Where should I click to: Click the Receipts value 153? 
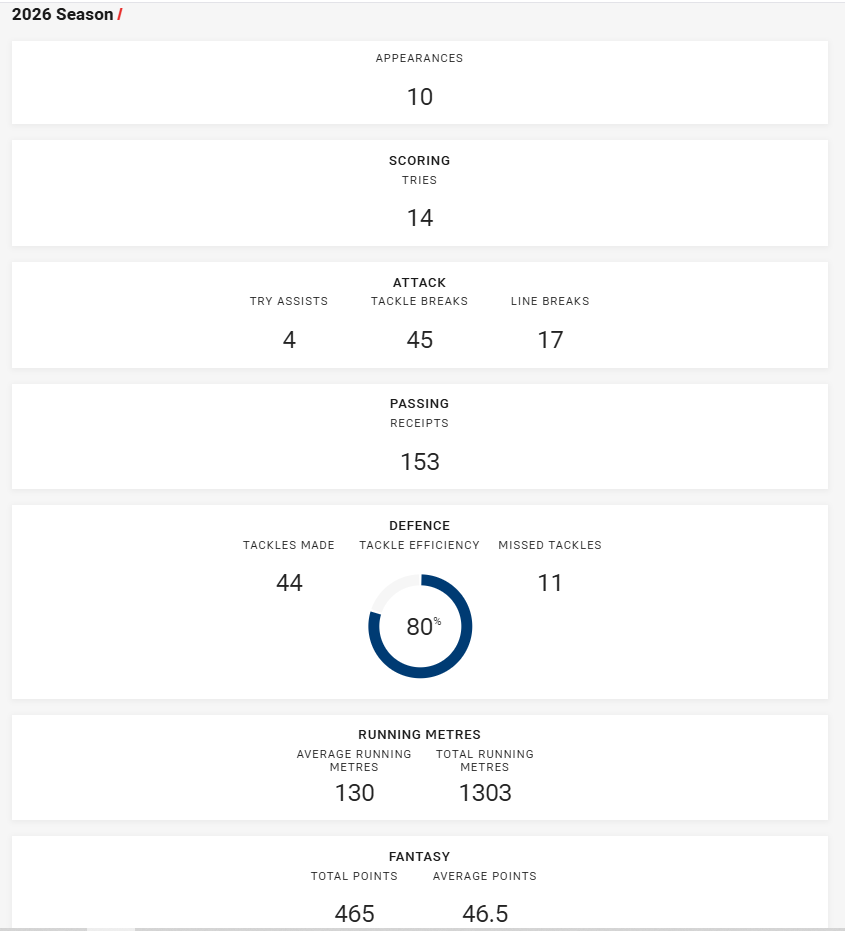point(420,461)
